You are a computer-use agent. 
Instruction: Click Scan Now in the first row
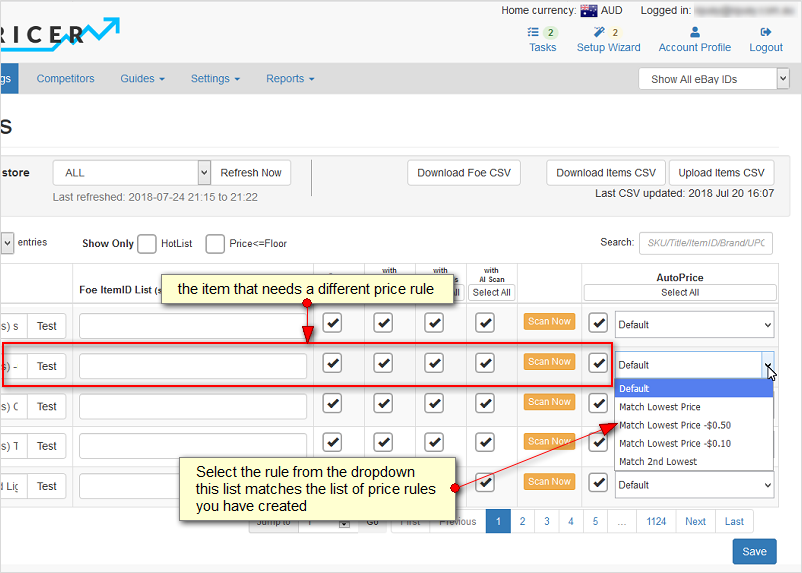pyautogui.click(x=549, y=322)
